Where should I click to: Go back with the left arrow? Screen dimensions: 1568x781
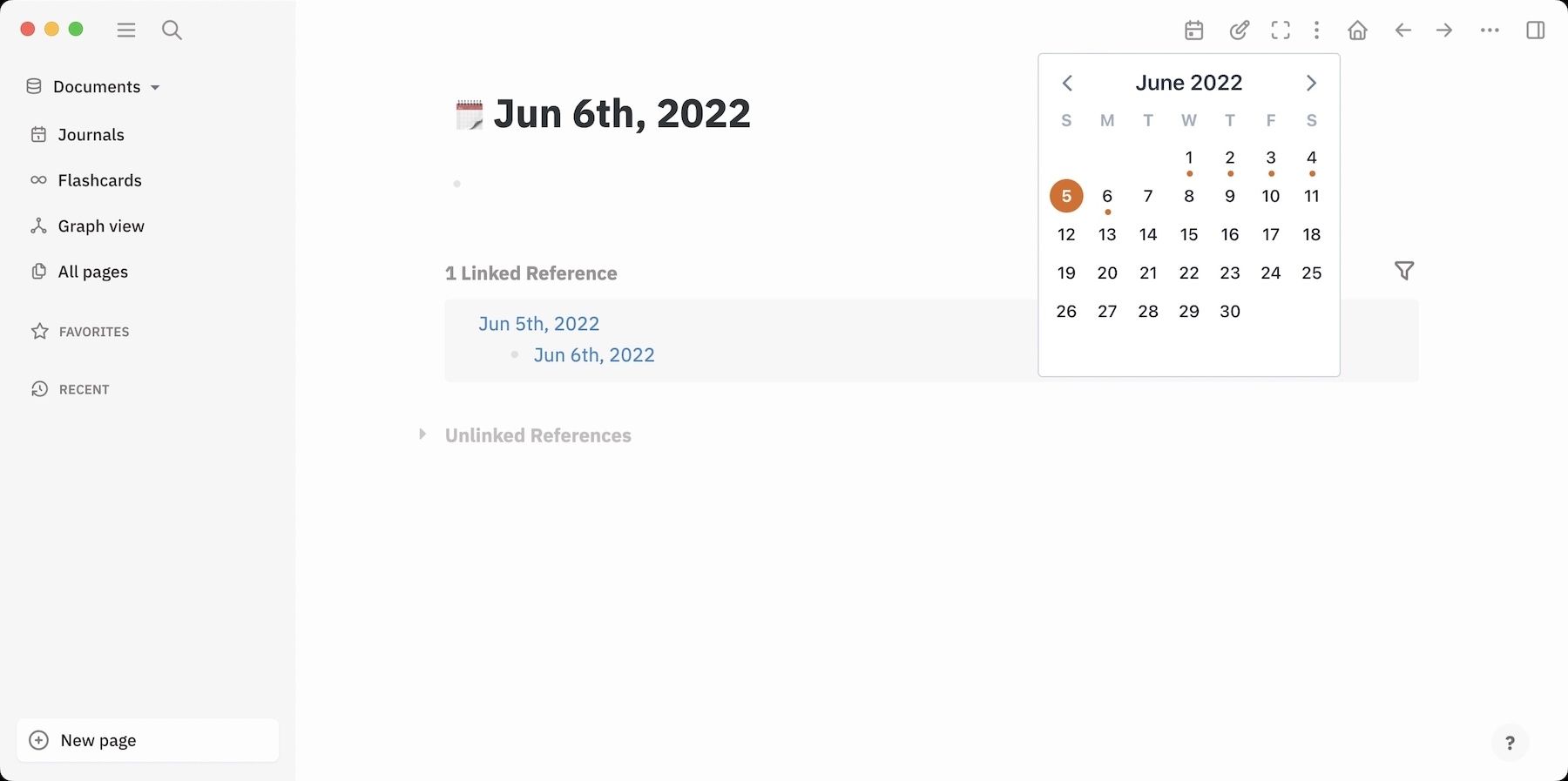click(x=1402, y=30)
